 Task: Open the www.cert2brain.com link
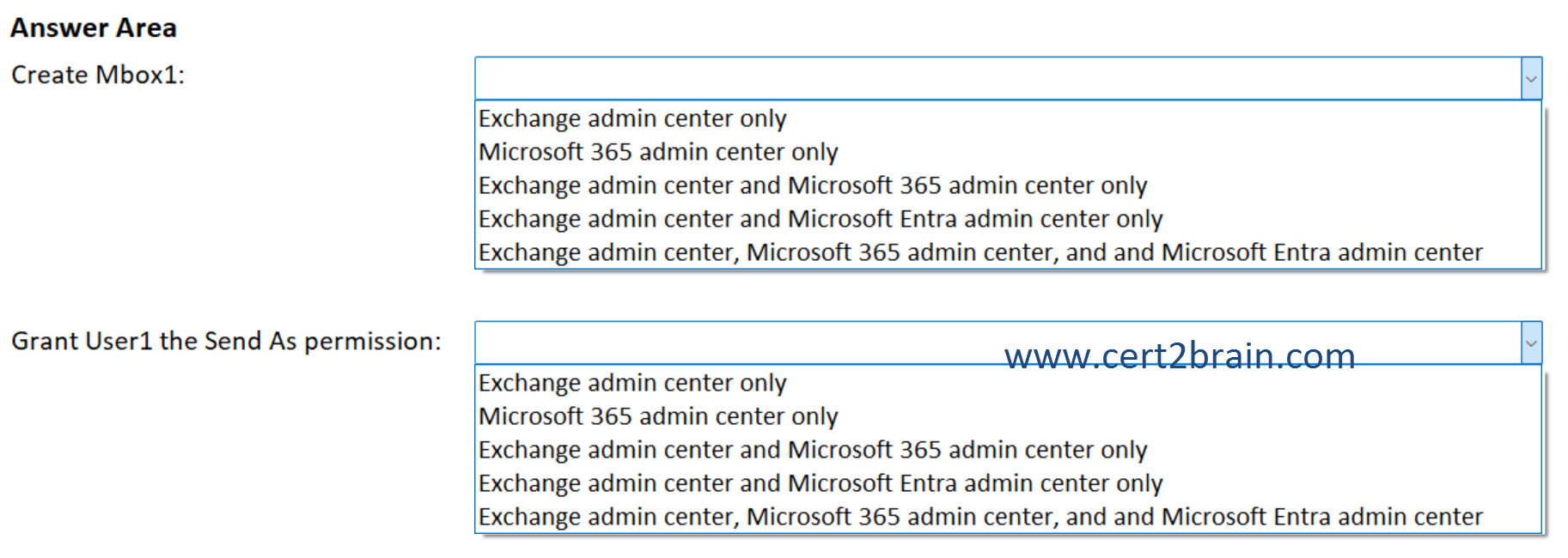[x=1180, y=356]
